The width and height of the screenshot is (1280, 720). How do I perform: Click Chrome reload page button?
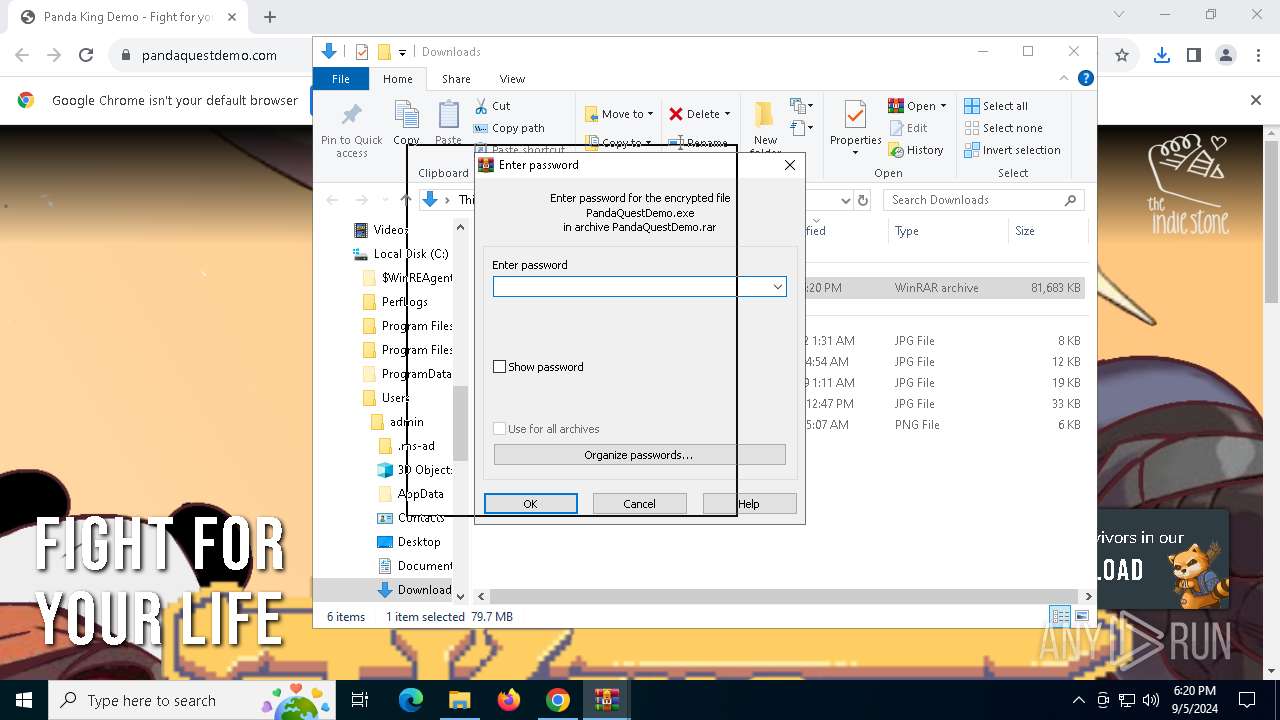click(86, 56)
